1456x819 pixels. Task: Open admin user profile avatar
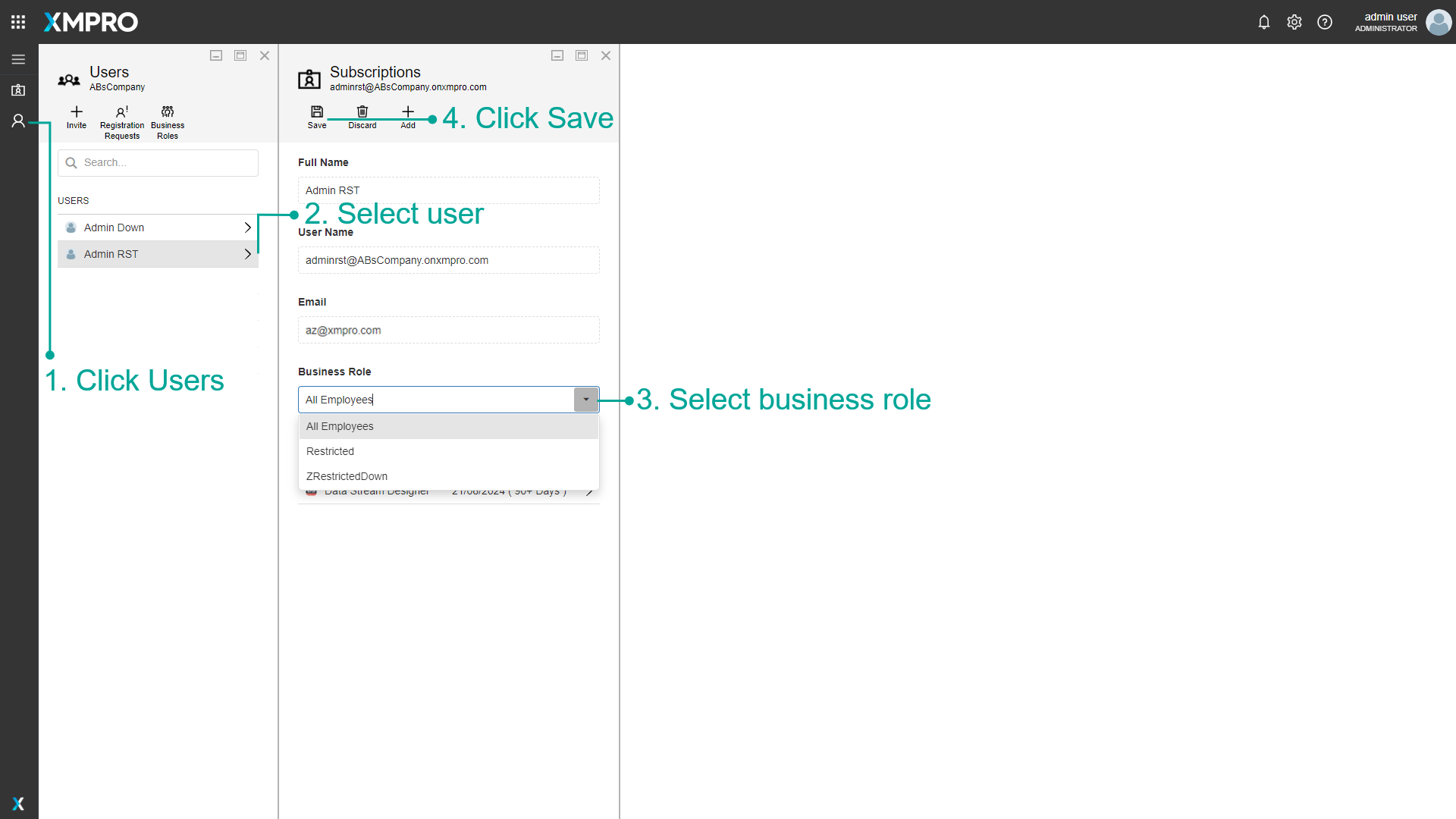pyautogui.click(x=1438, y=22)
